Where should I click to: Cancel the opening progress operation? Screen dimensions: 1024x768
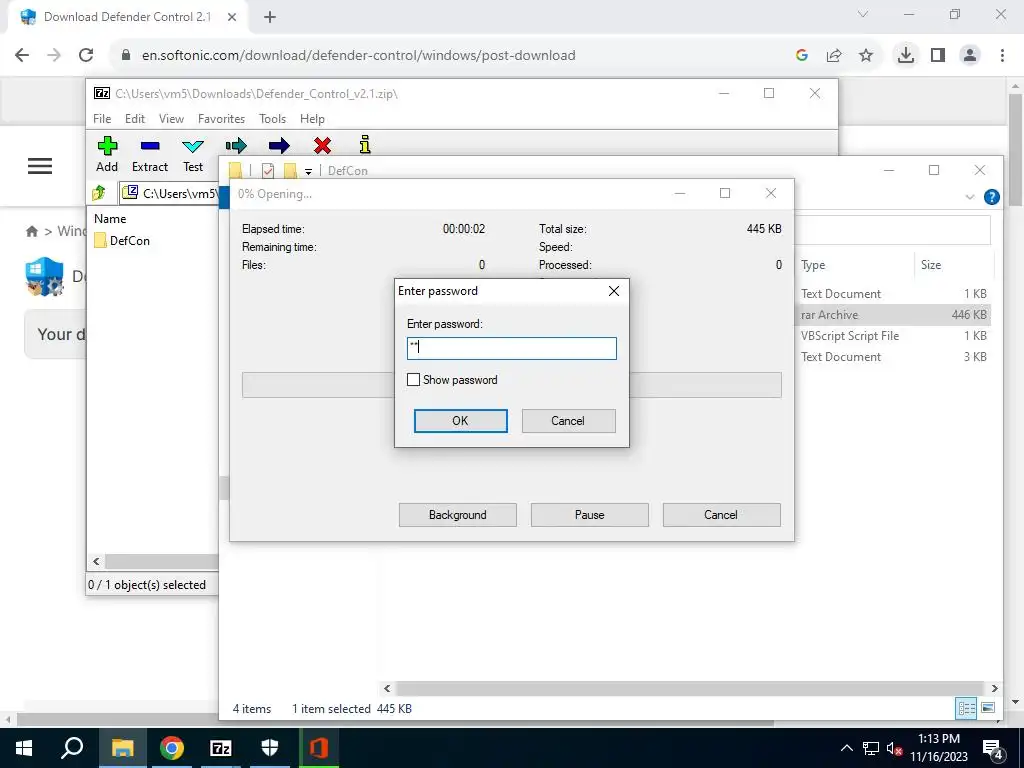(721, 515)
